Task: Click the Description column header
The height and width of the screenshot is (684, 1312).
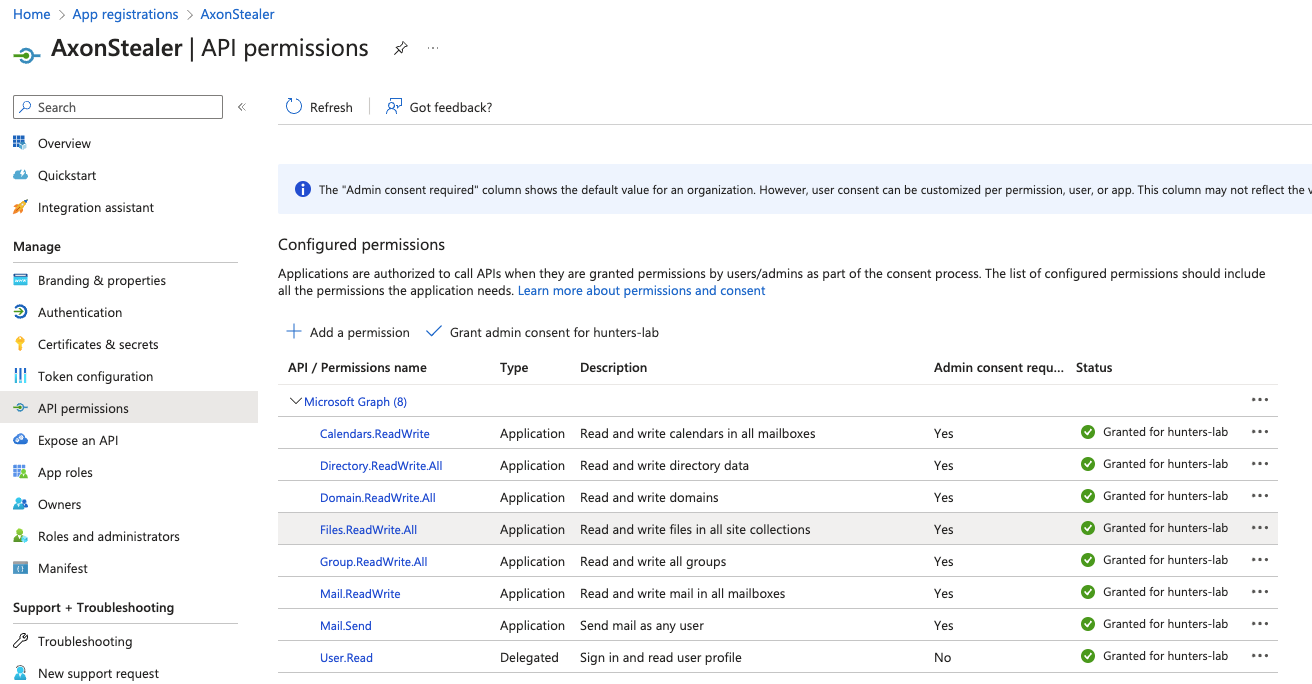Action: point(613,367)
